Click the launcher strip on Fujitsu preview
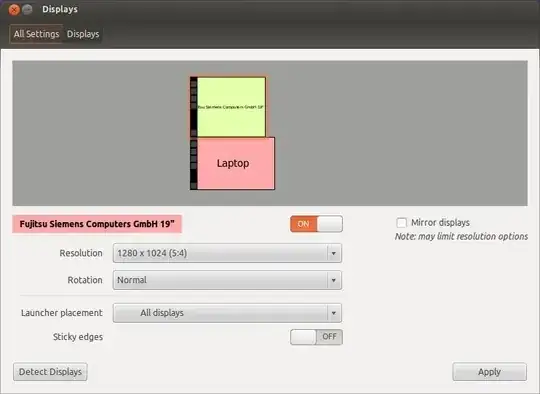 pyautogui.click(x=194, y=107)
